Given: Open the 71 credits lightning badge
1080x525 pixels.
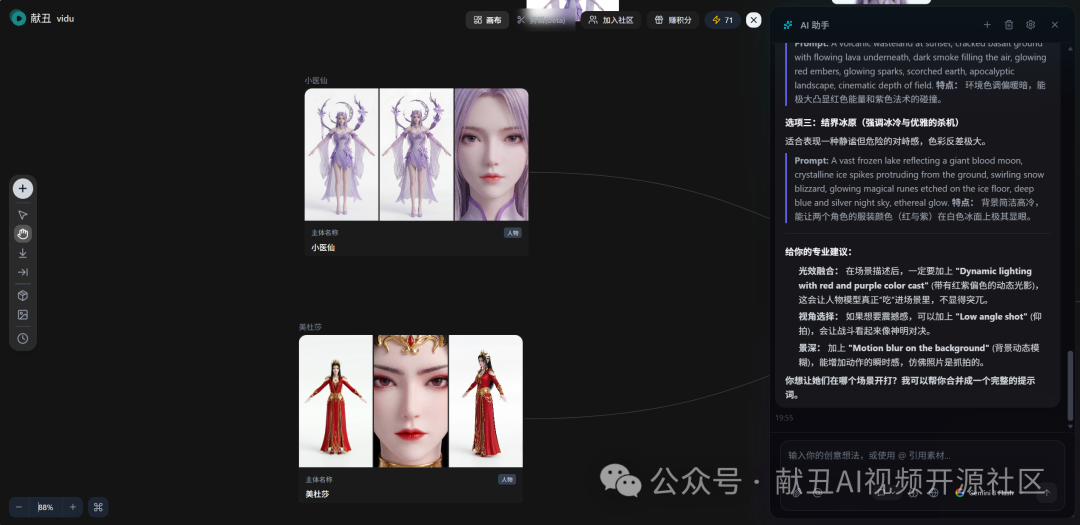Looking at the screenshot, I should tap(723, 20).
